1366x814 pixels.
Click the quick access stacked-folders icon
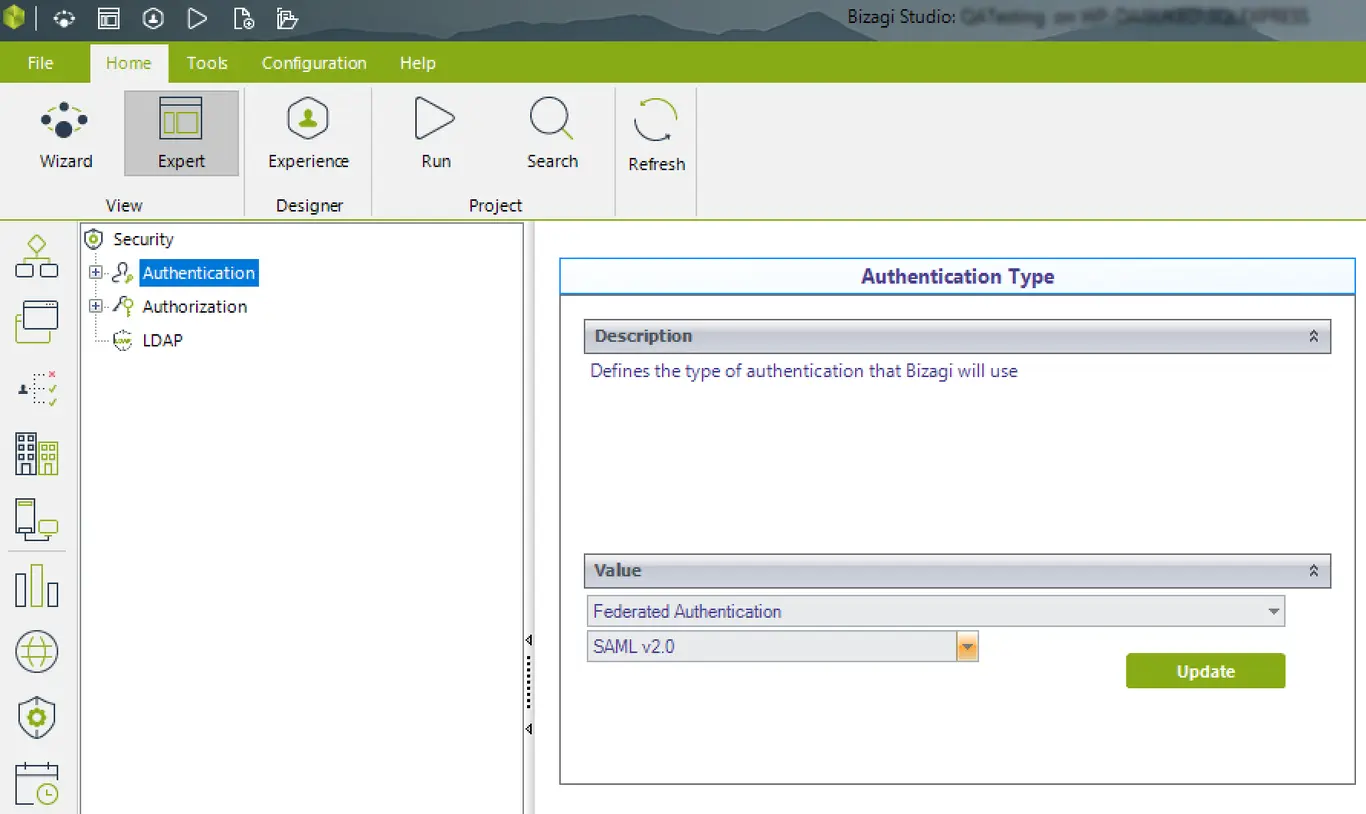pyautogui.click(x=287, y=19)
